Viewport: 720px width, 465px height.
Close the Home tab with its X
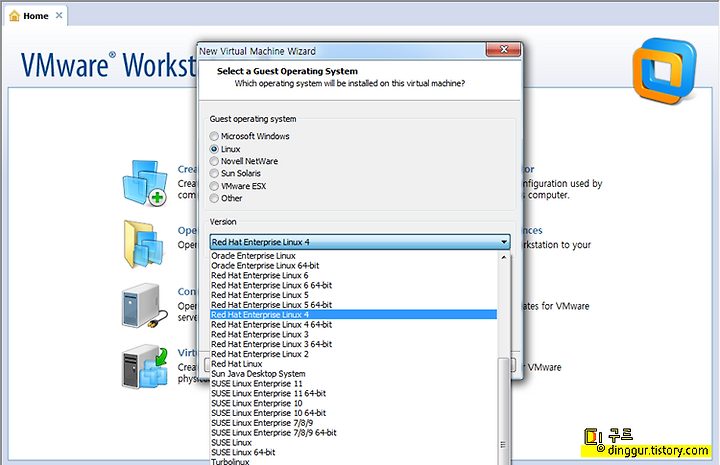pos(59,15)
